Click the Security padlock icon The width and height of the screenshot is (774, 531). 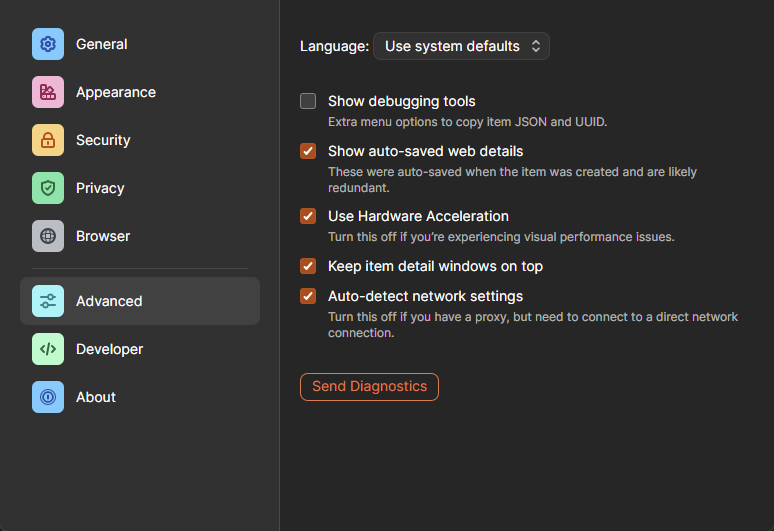(48, 140)
